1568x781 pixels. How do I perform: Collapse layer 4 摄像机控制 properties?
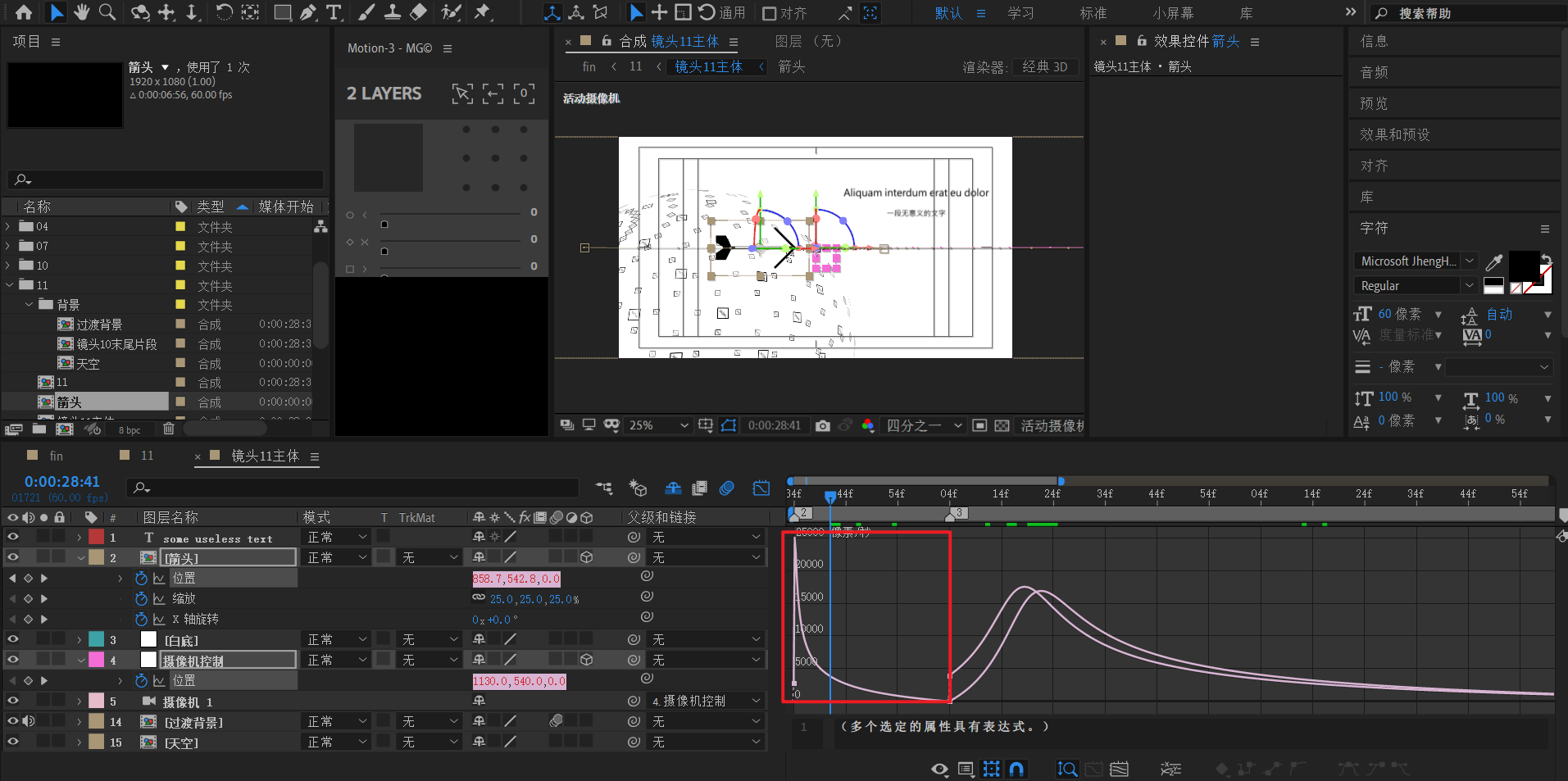pos(80,660)
